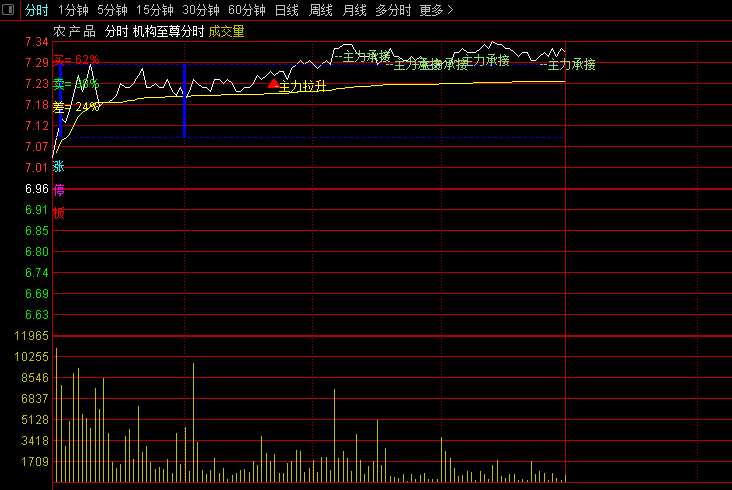Screen dimensions: 732x490
Task: Select the 分时 tab
Action: pyautogui.click(x=36, y=10)
